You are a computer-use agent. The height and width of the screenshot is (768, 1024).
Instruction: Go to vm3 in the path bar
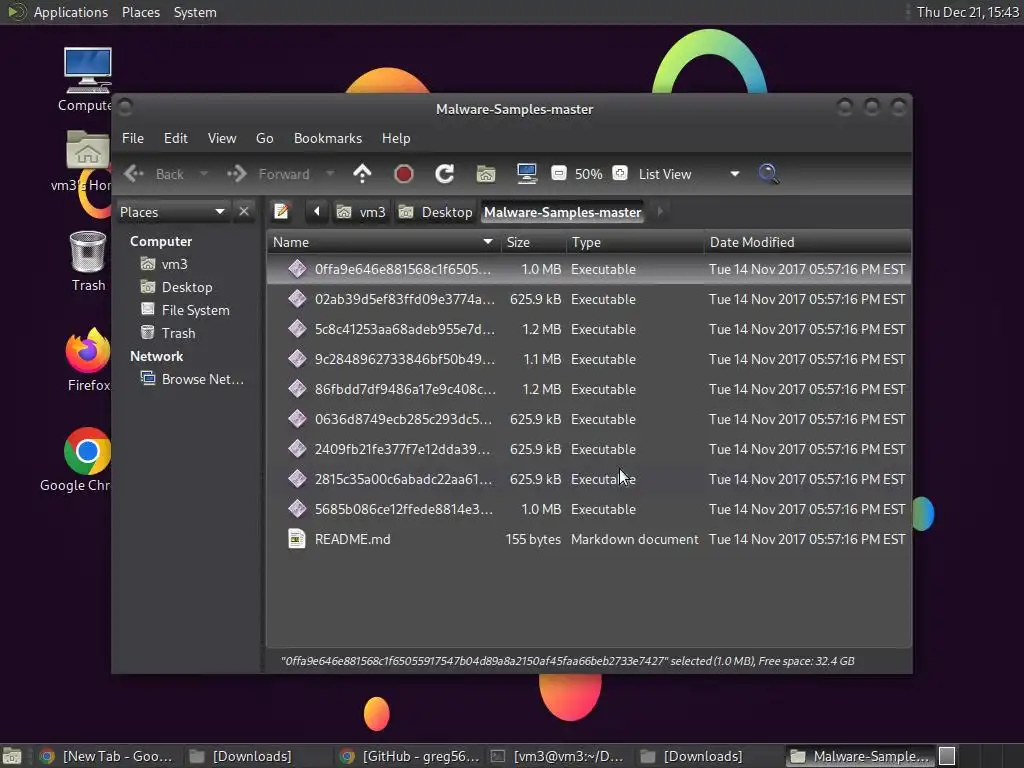tap(361, 212)
